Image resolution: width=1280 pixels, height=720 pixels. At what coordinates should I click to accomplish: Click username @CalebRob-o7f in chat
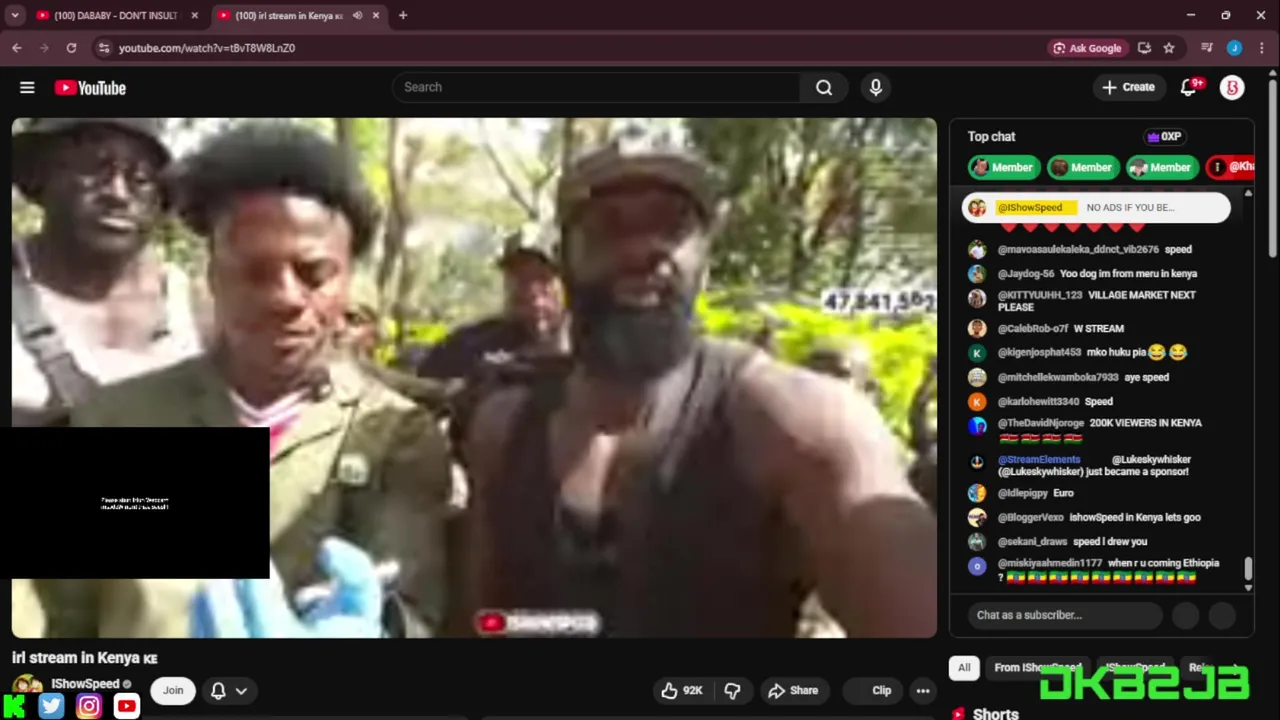pyautogui.click(x=1032, y=328)
